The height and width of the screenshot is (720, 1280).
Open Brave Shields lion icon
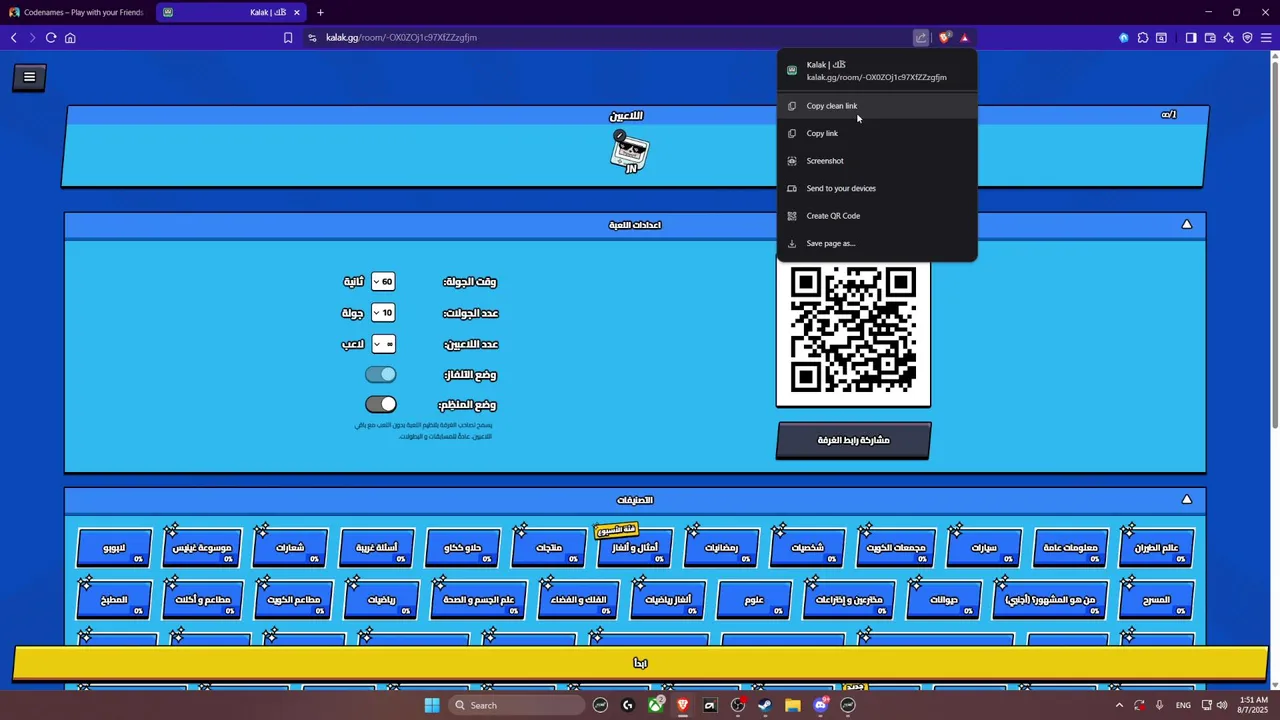(x=944, y=38)
